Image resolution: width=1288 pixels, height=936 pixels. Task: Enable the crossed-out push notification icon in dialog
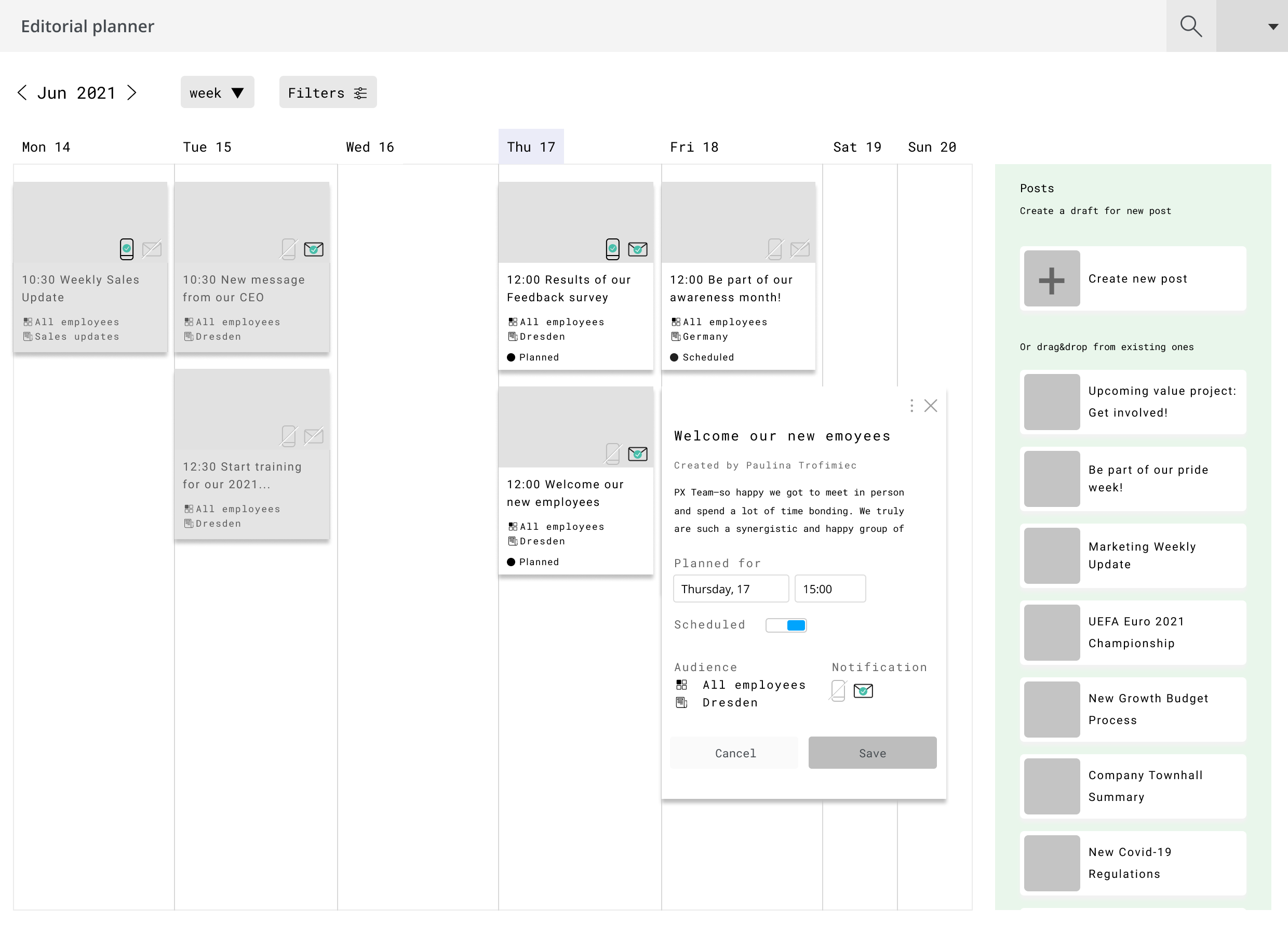point(838,691)
